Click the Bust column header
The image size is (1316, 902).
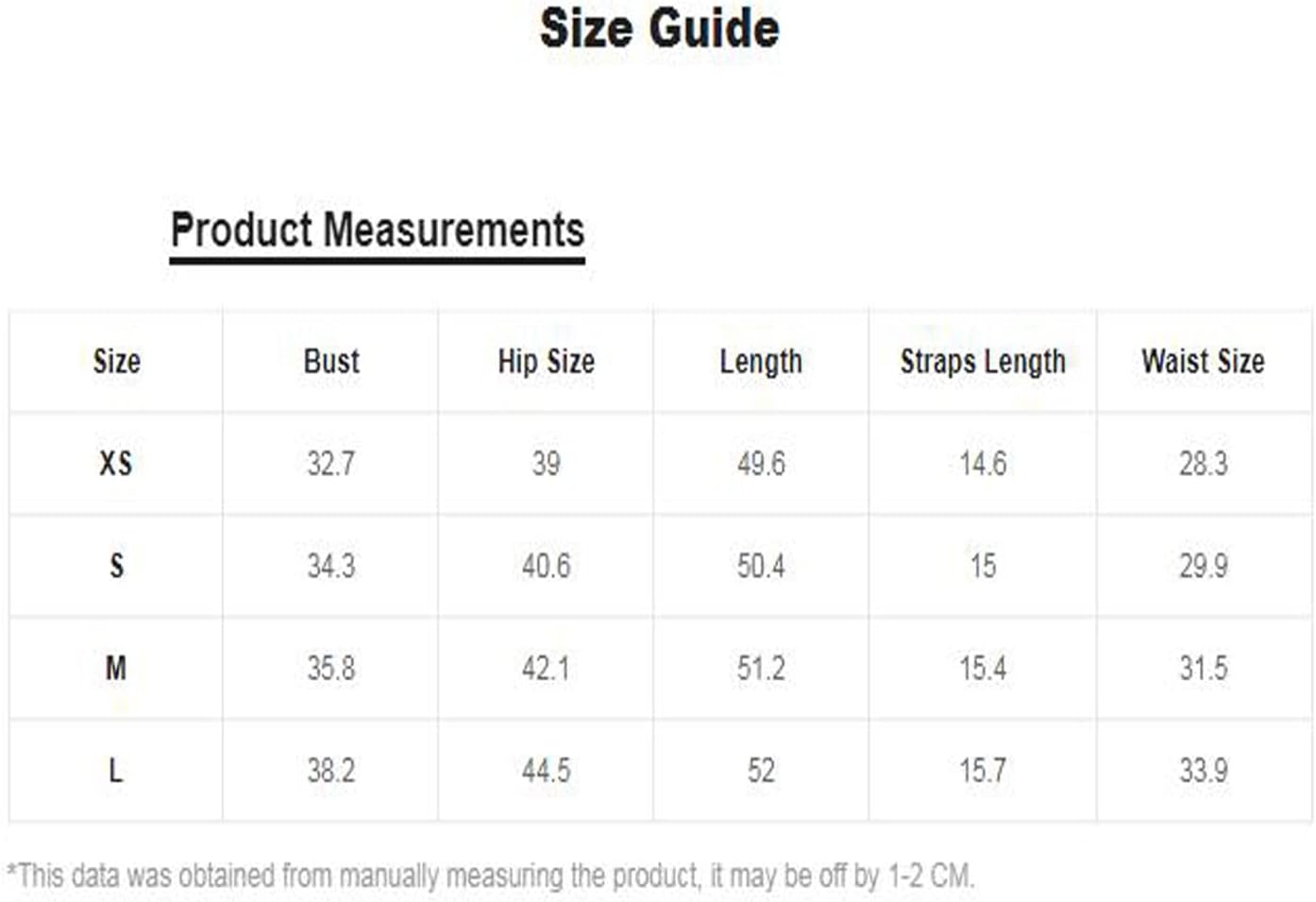coord(331,361)
